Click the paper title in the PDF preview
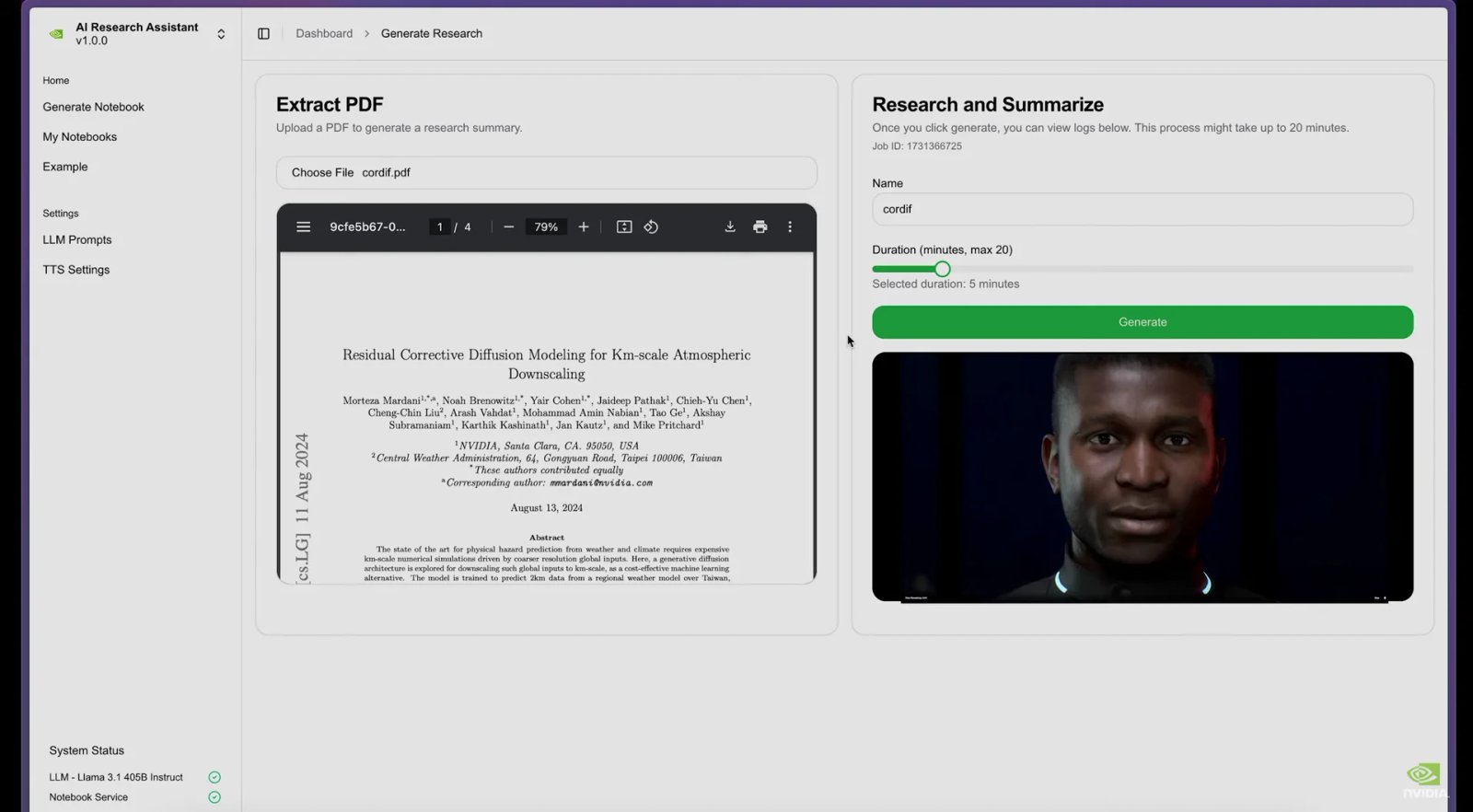1473x812 pixels. click(x=546, y=365)
